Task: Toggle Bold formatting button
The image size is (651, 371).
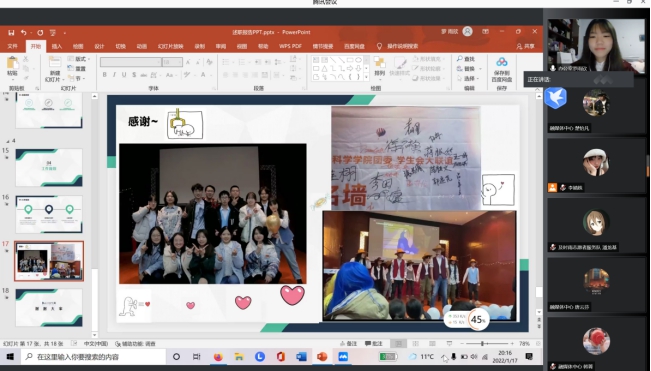Action: tap(105, 75)
